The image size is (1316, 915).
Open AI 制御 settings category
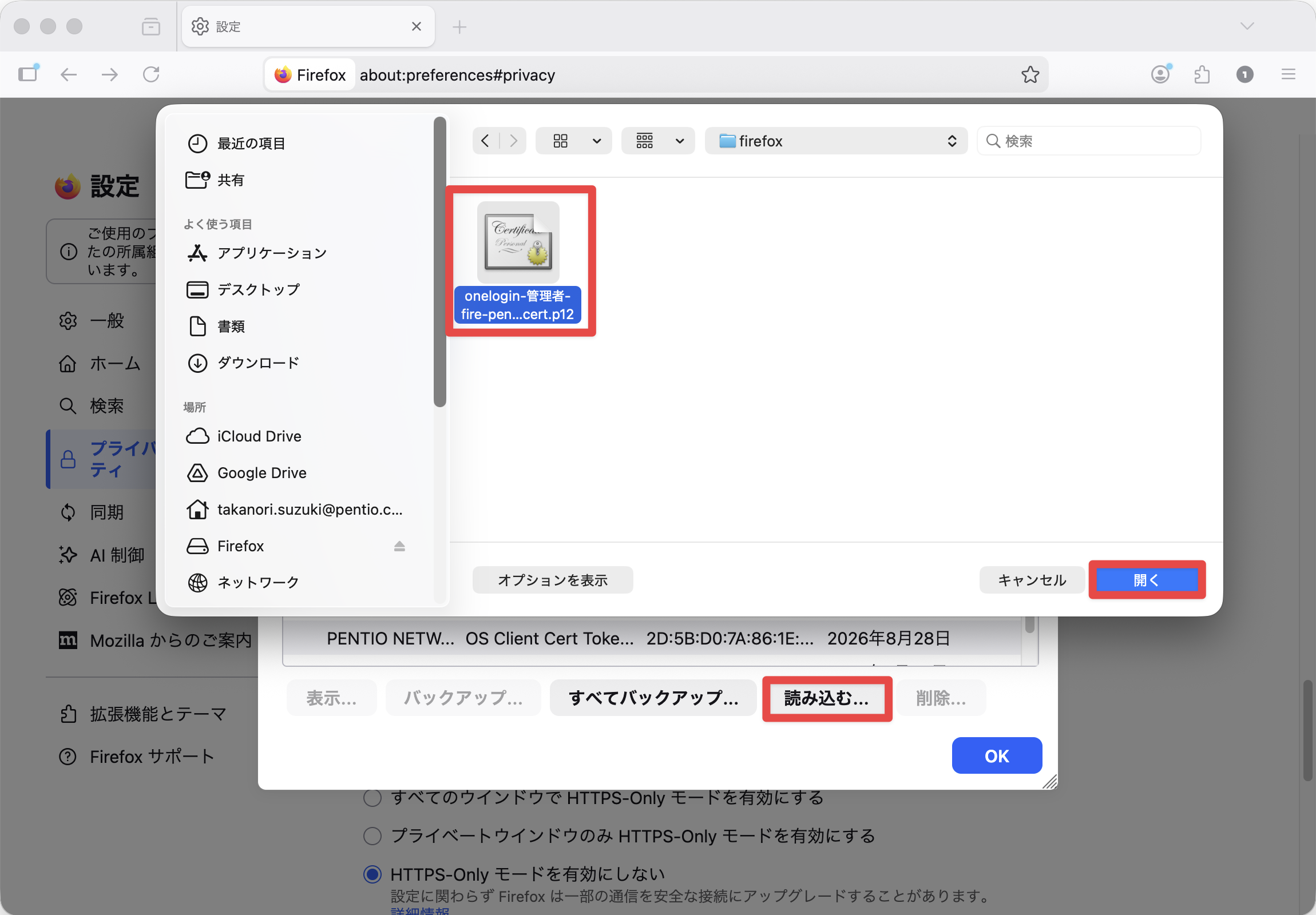coord(102,555)
